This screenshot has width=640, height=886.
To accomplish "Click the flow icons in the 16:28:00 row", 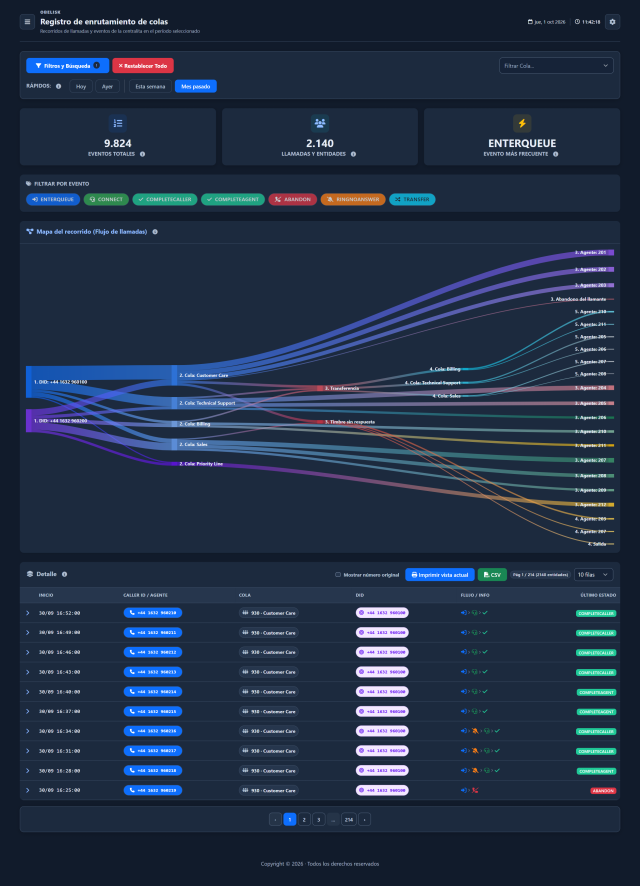I will pyautogui.click(x=480, y=771).
